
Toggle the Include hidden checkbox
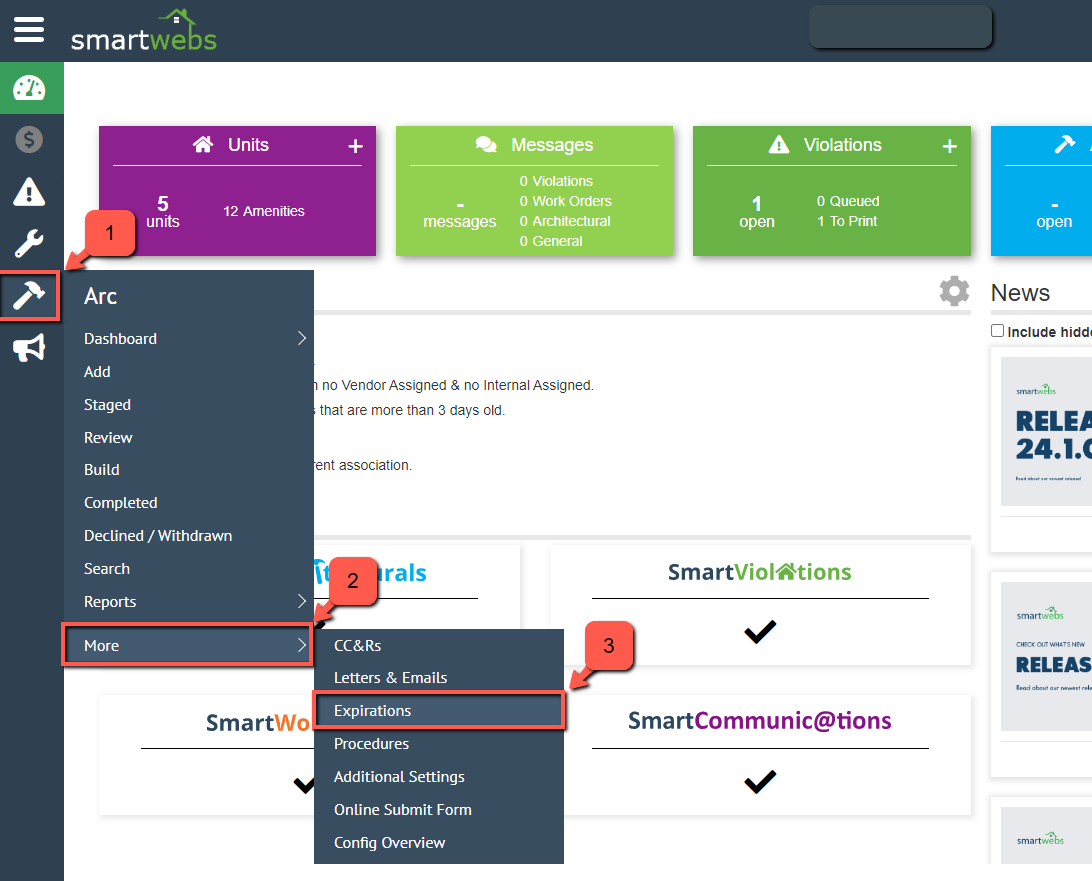pos(997,331)
